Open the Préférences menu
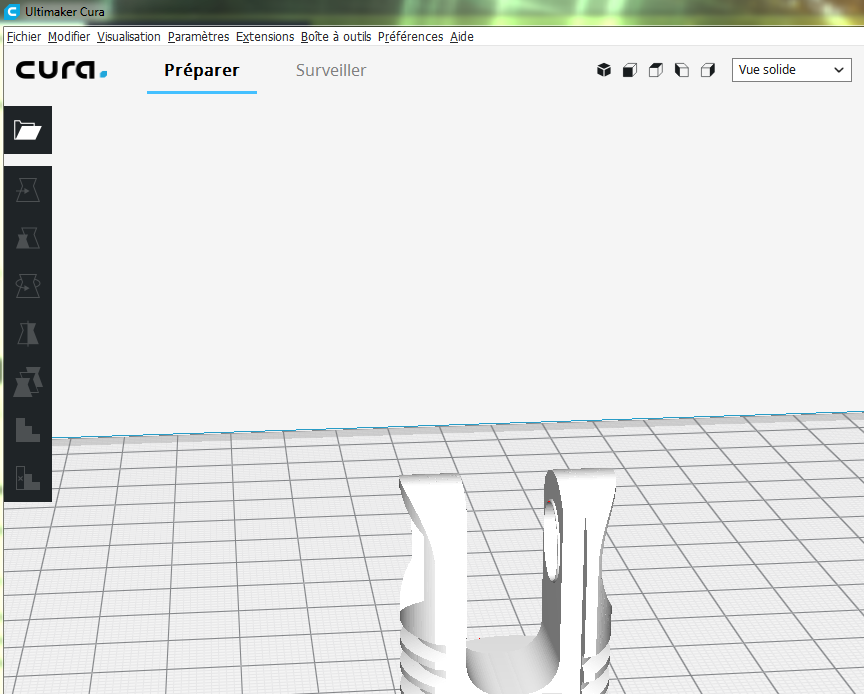This screenshot has width=864, height=694. click(411, 37)
